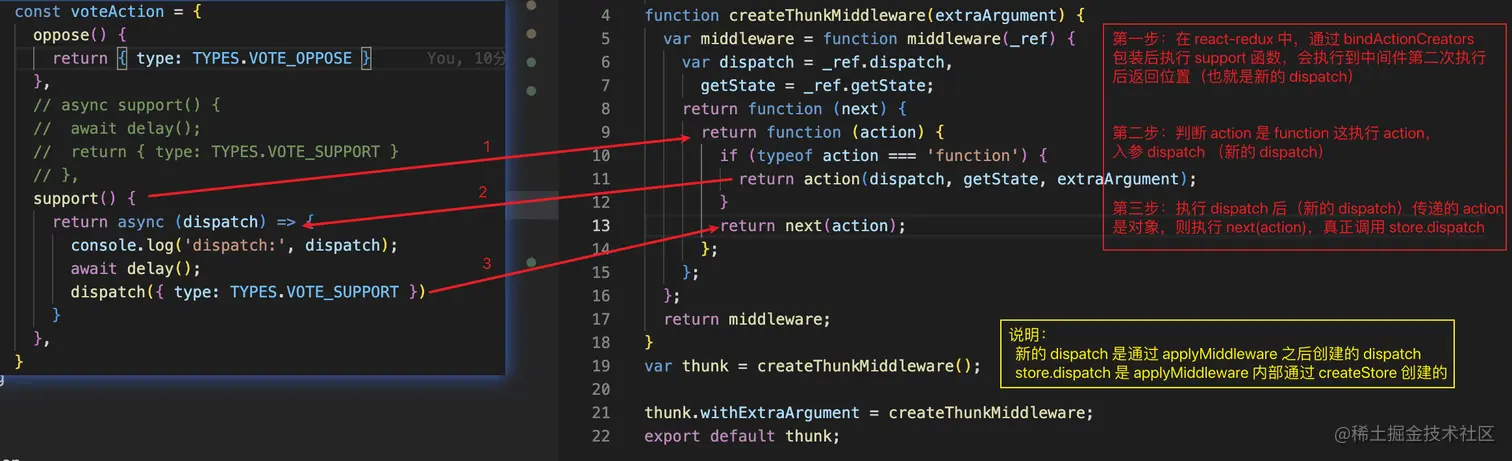Click line number 4 in right editor

pos(604,15)
